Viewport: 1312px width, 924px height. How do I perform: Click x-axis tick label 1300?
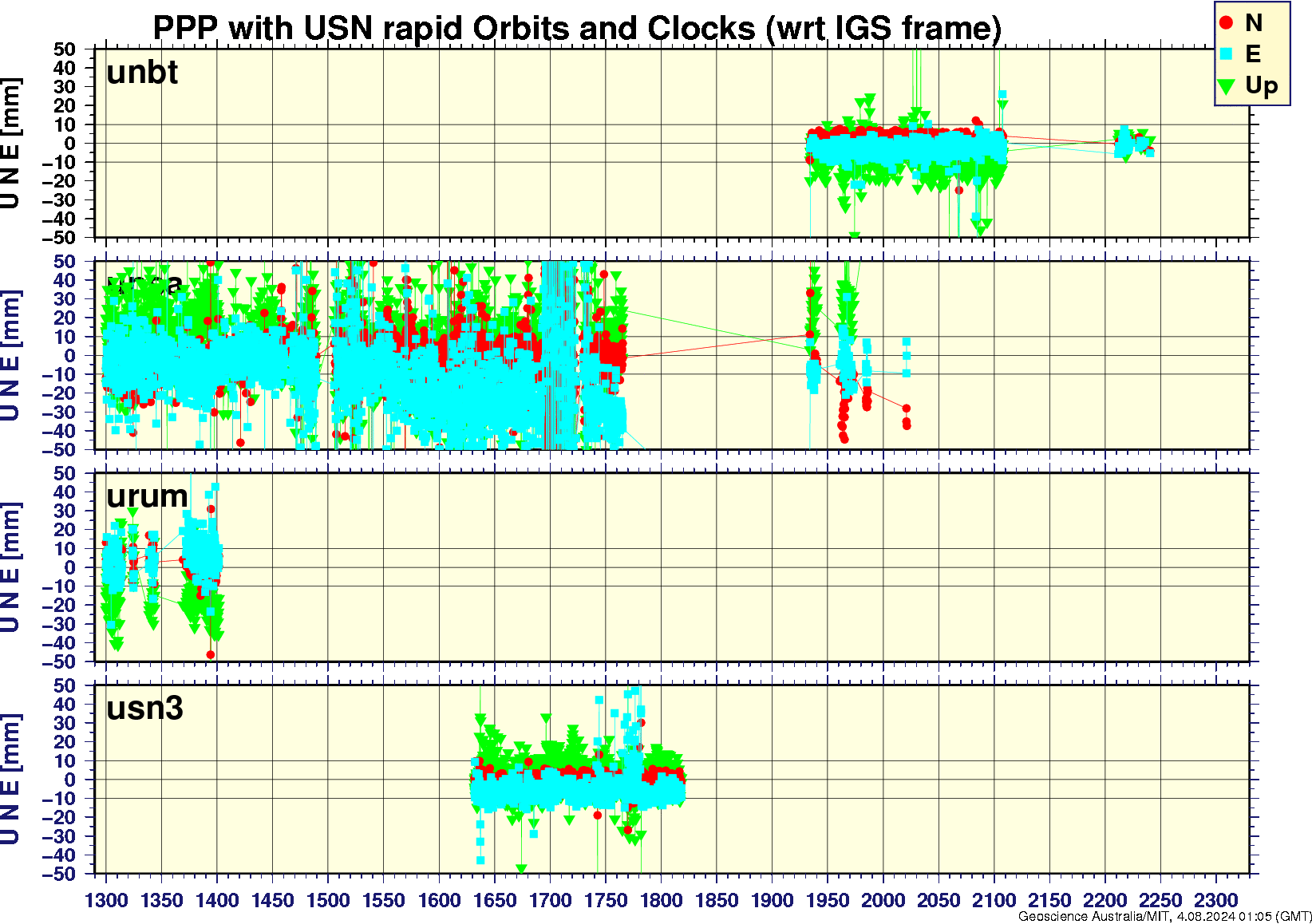point(106,900)
